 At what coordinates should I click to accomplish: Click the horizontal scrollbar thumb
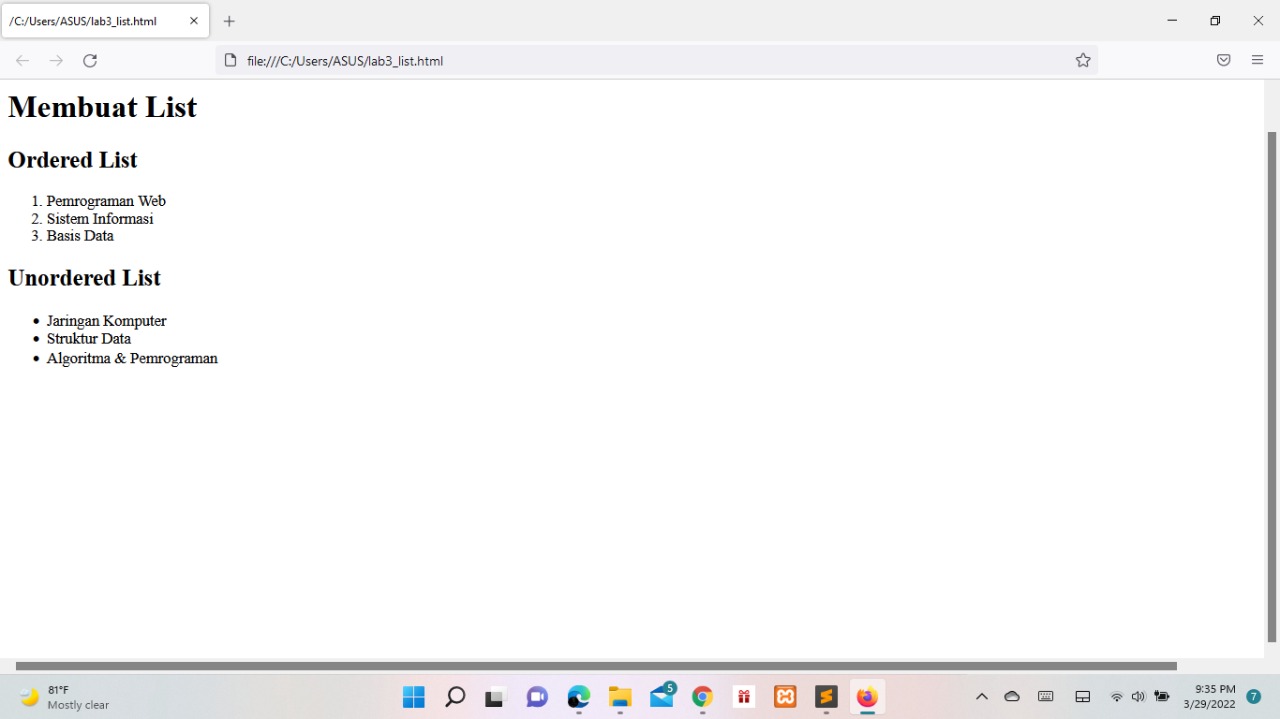[596, 665]
